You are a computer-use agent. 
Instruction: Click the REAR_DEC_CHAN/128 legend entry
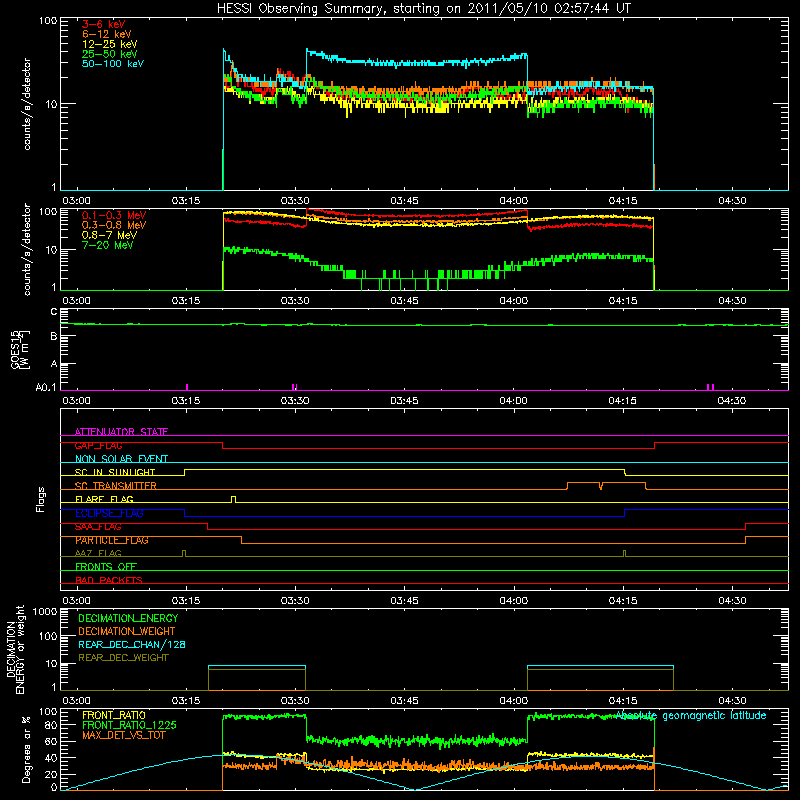click(132, 644)
